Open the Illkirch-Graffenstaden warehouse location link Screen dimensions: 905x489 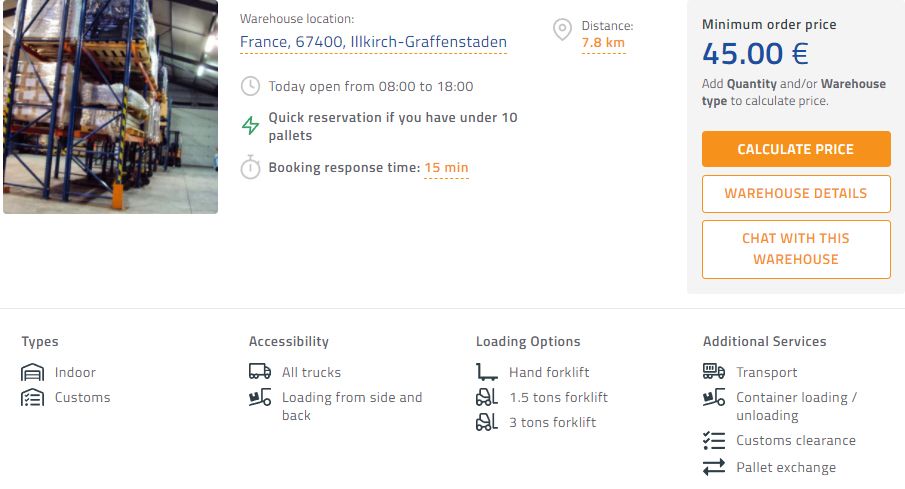coord(373,42)
